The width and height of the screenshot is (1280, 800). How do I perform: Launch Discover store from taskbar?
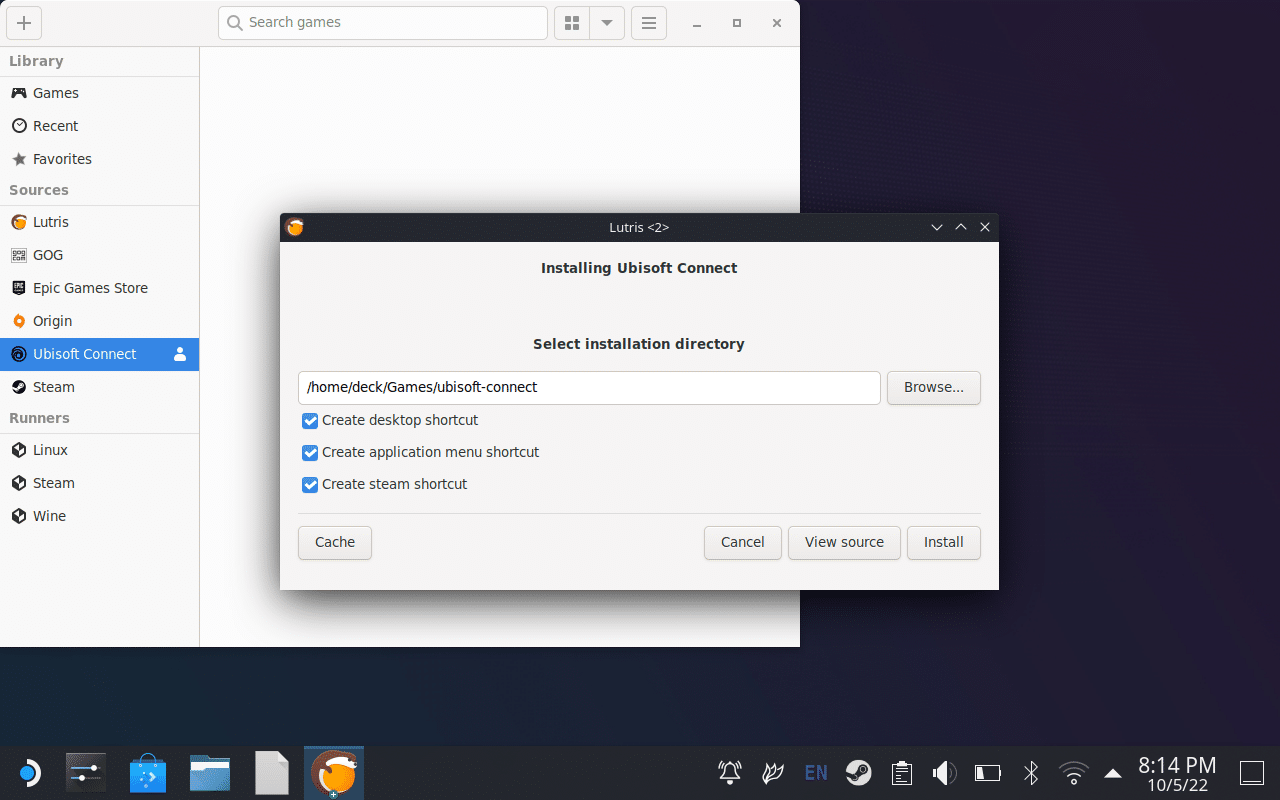(148, 773)
